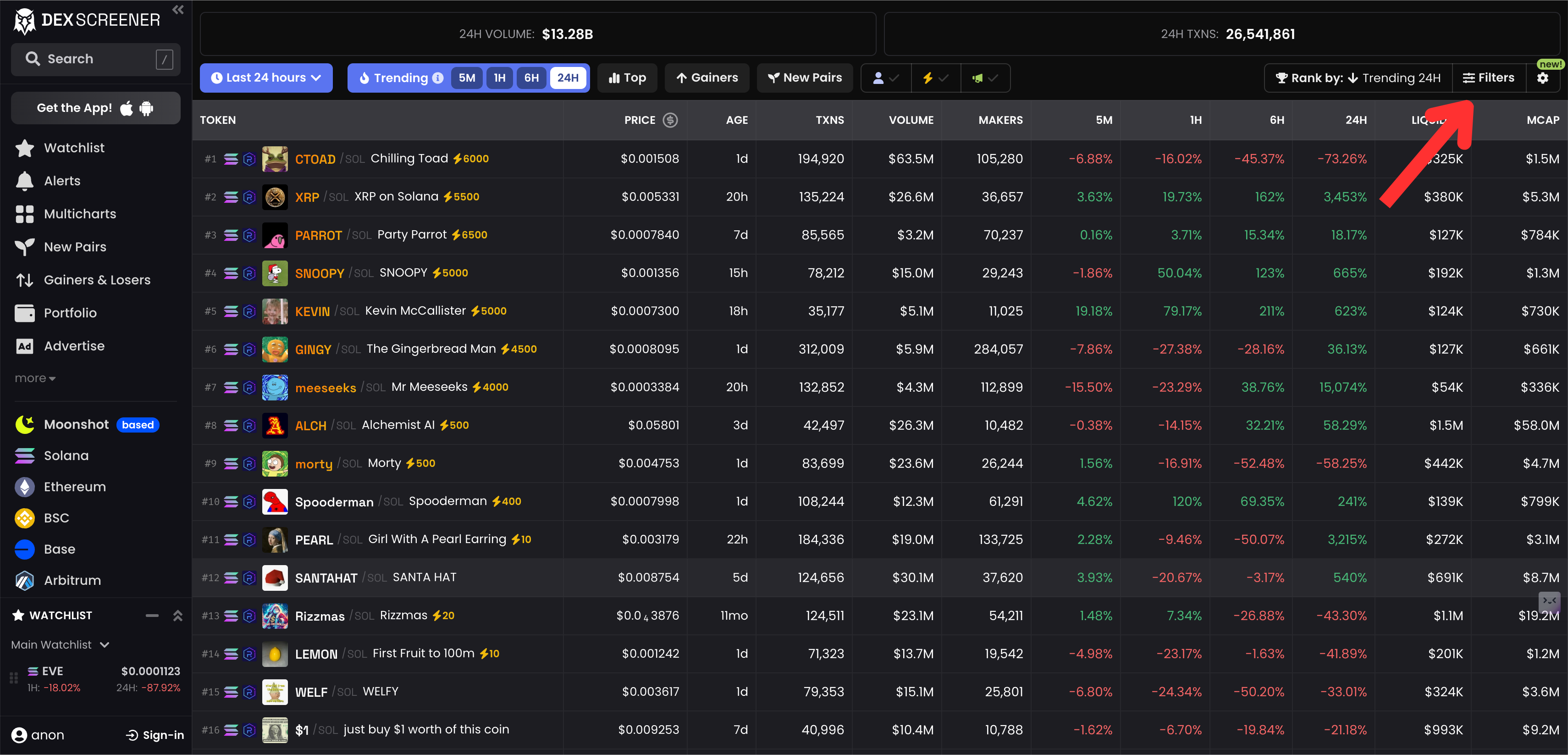Toggle the boosted lightning filter
Viewport: 1568px width, 755px height.
(x=936, y=78)
